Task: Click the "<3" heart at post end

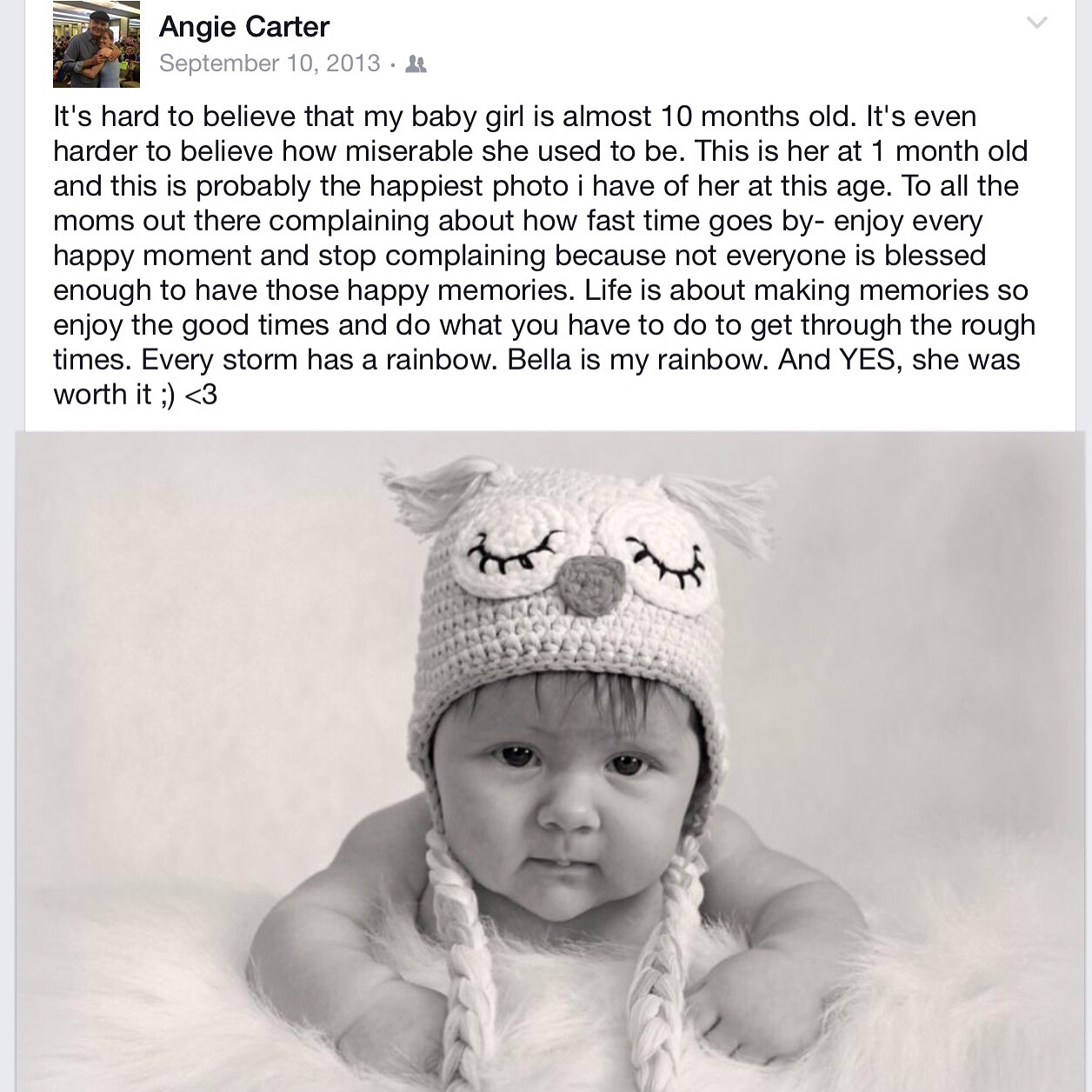Action: click(201, 395)
